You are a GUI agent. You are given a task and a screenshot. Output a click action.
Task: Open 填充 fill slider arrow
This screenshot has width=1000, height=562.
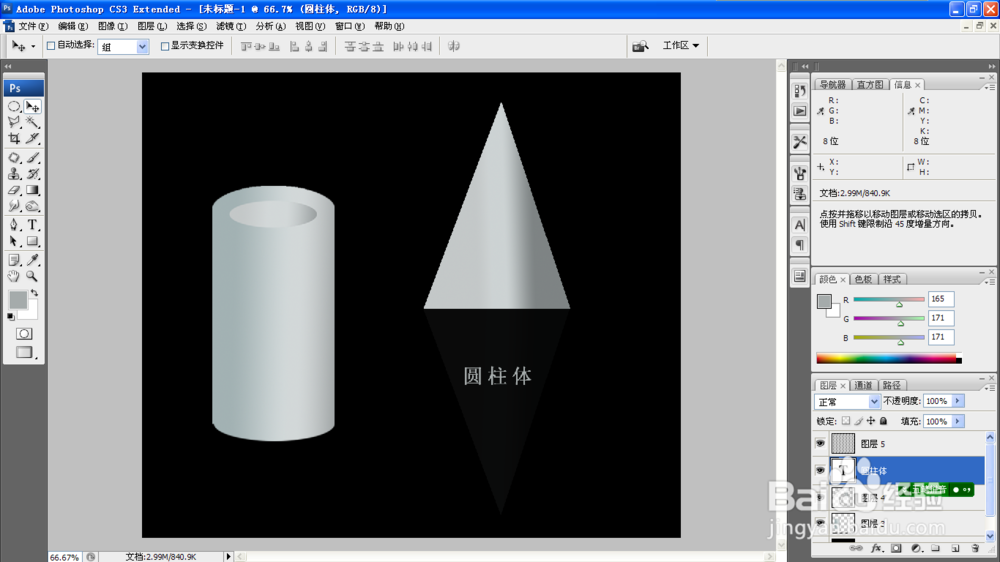click(x=957, y=422)
